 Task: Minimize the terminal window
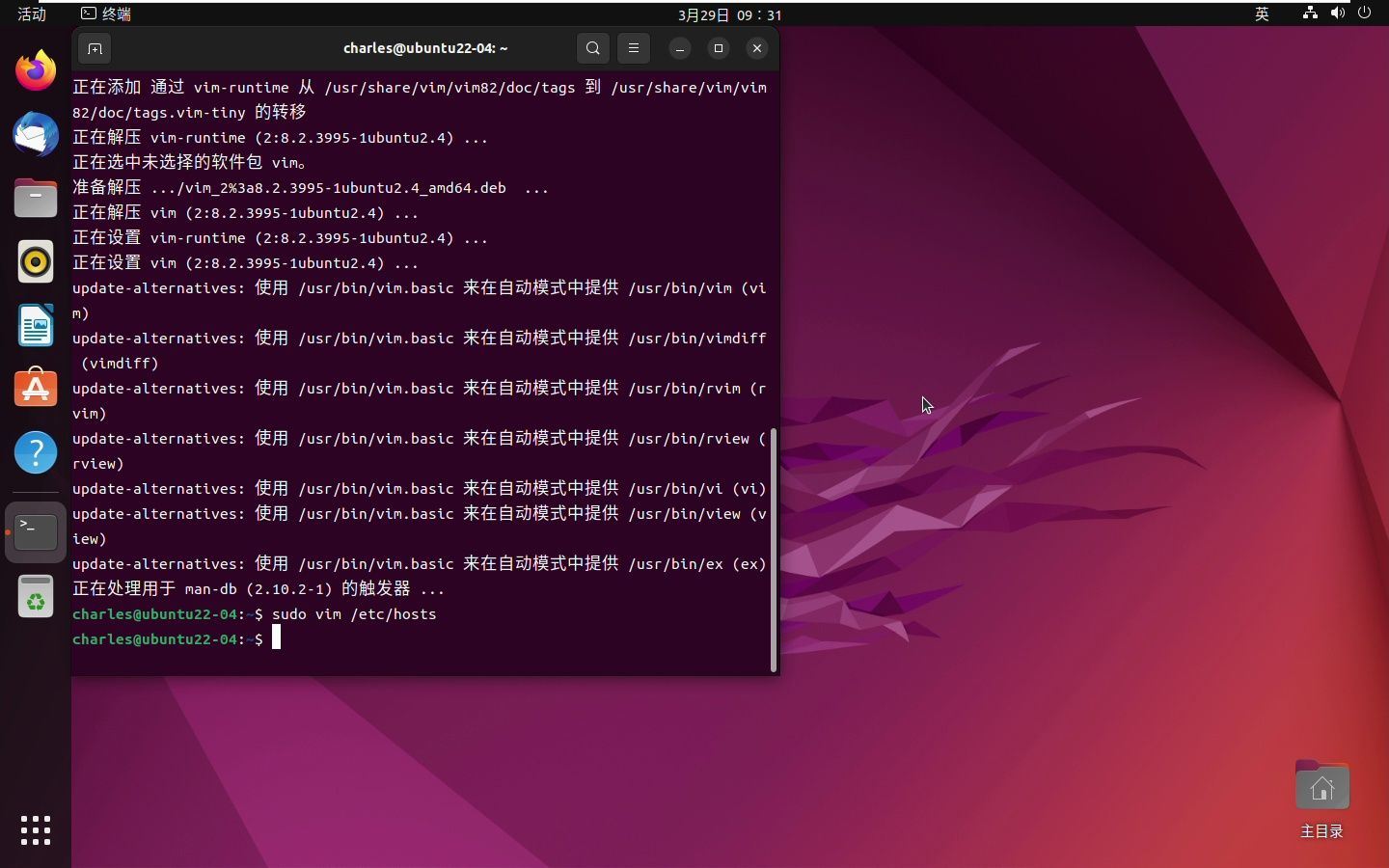pos(680,48)
